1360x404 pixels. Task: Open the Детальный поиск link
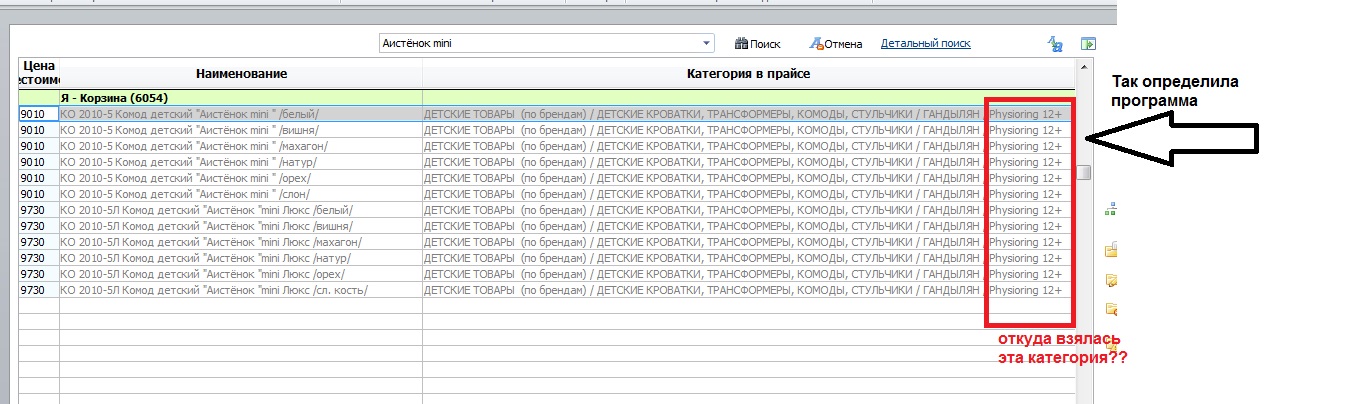point(925,43)
